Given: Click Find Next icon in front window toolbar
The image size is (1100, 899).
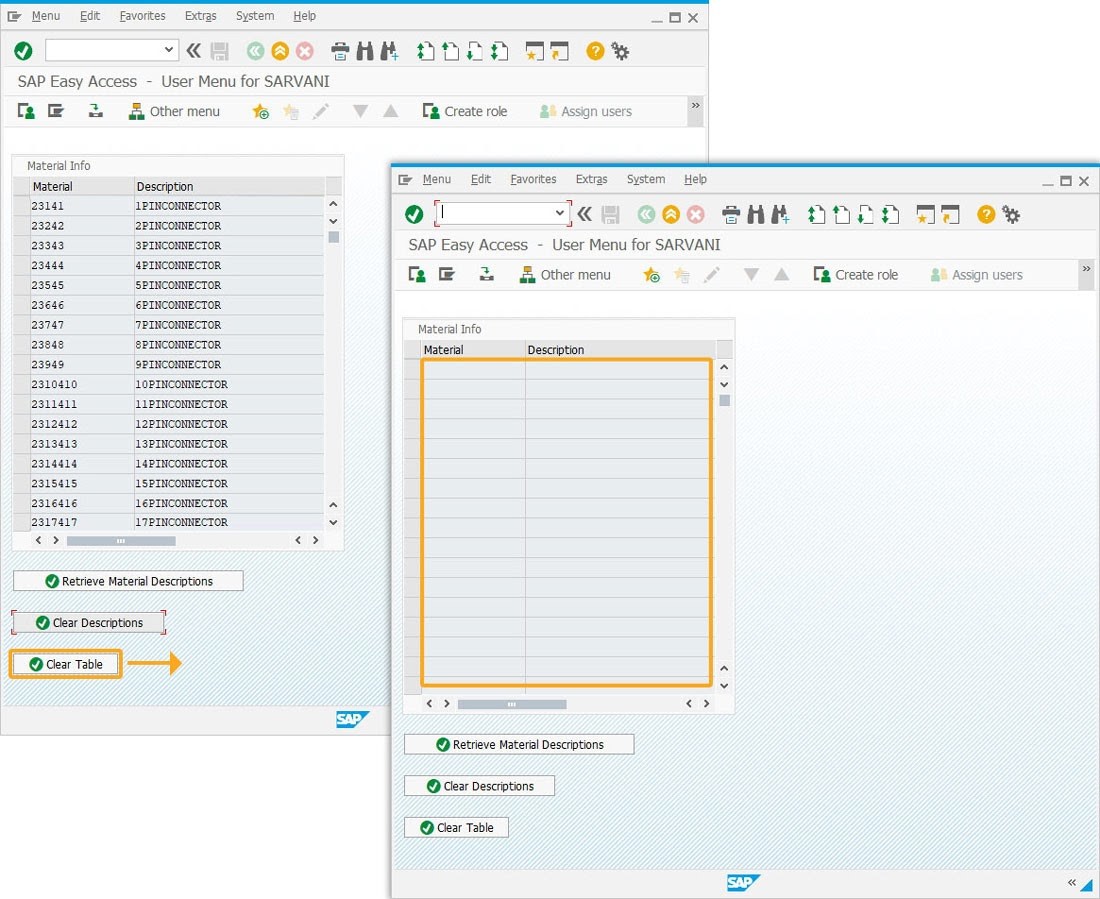Looking at the screenshot, I should 780,215.
